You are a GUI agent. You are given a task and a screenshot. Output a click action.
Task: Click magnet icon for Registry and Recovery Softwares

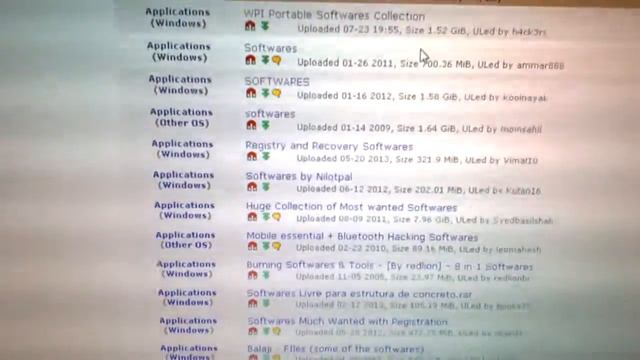[252, 156]
